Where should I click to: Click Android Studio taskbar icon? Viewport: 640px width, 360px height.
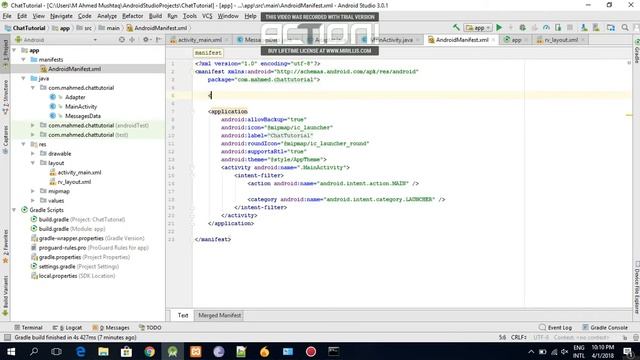coord(173,351)
